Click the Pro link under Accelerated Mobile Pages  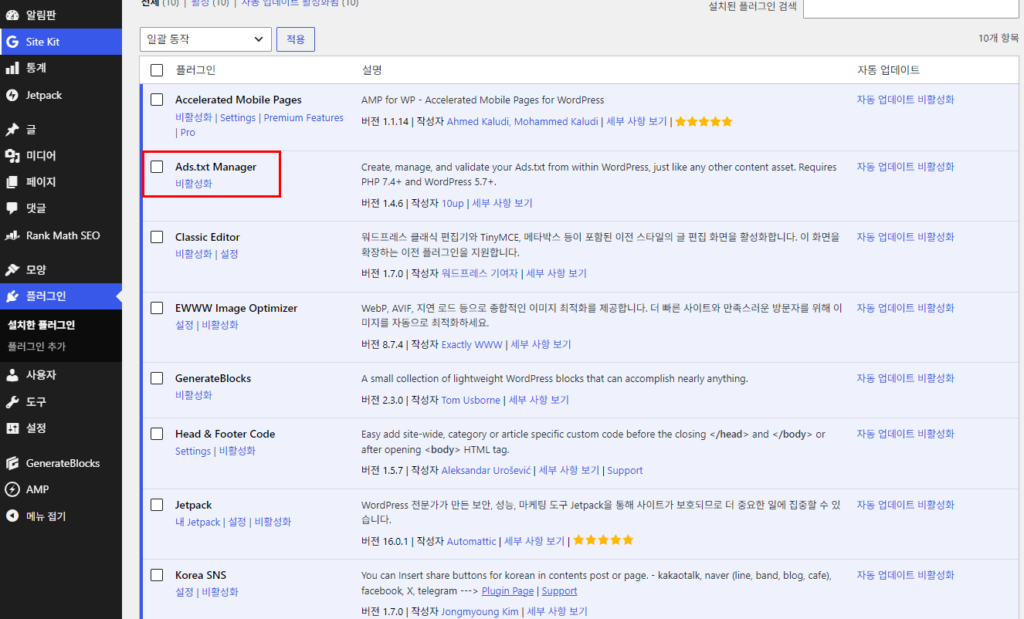[187, 133]
